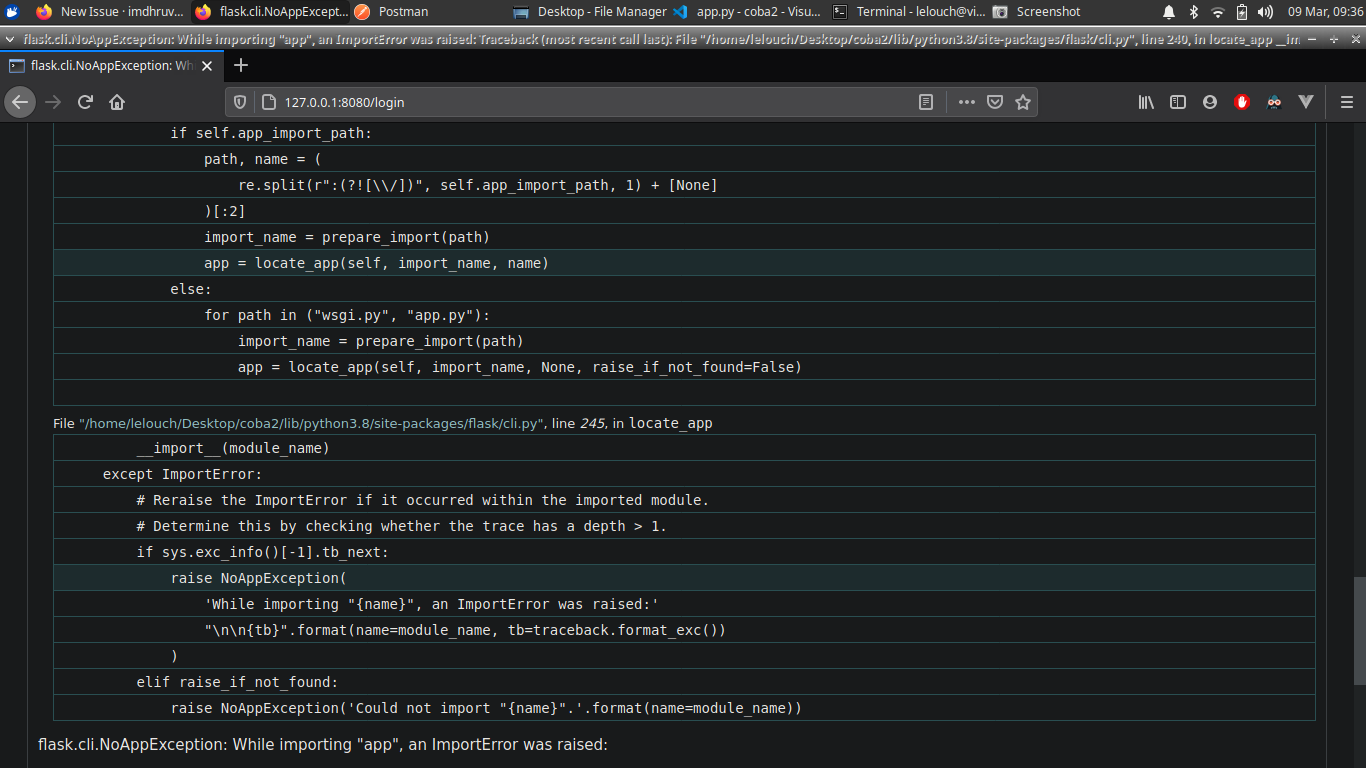This screenshot has width=1366, height=768.
Task: Save the page to Pocket
Action: coord(995,101)
